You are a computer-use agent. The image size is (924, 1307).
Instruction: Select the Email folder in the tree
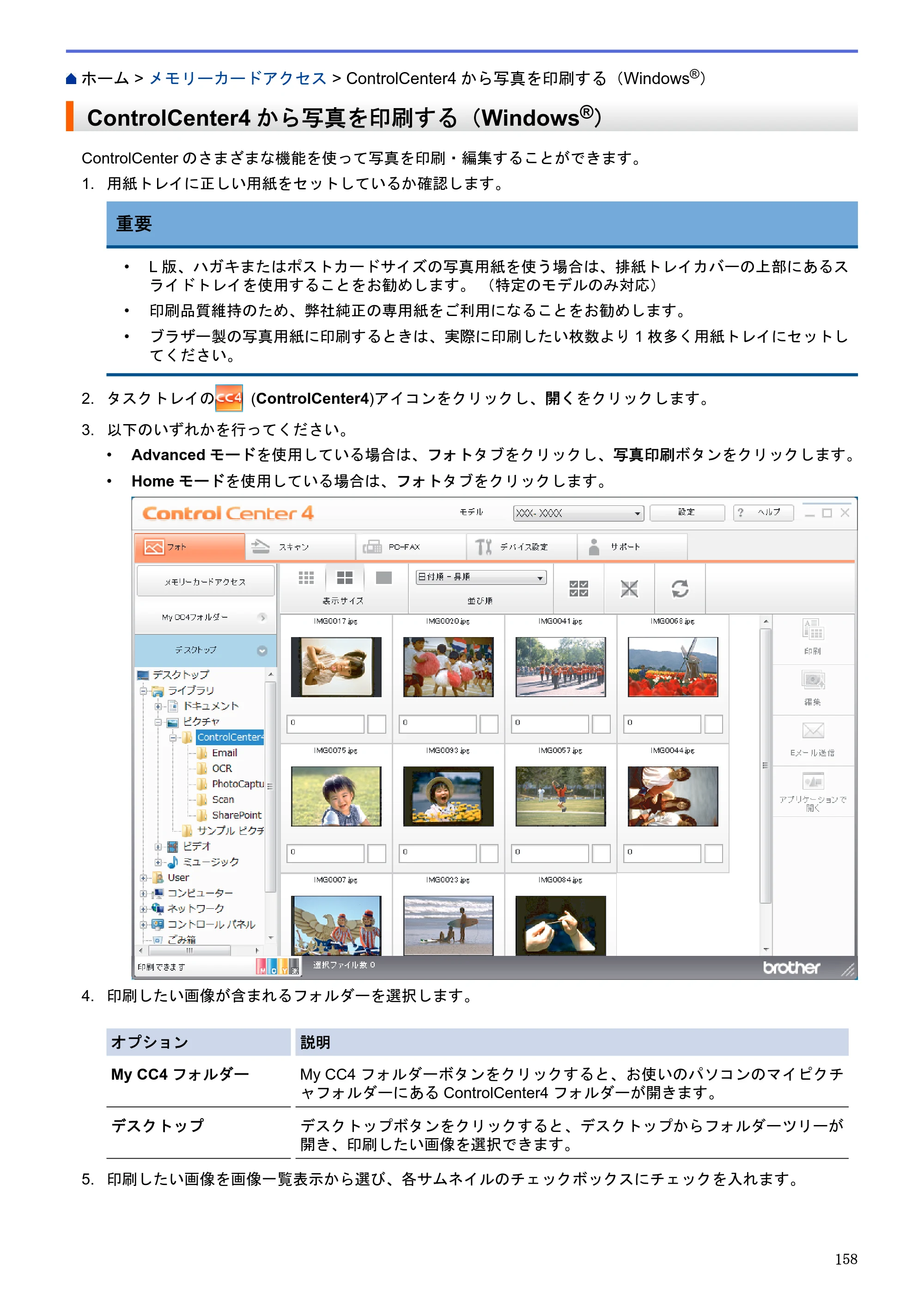(x=225, y=753)
